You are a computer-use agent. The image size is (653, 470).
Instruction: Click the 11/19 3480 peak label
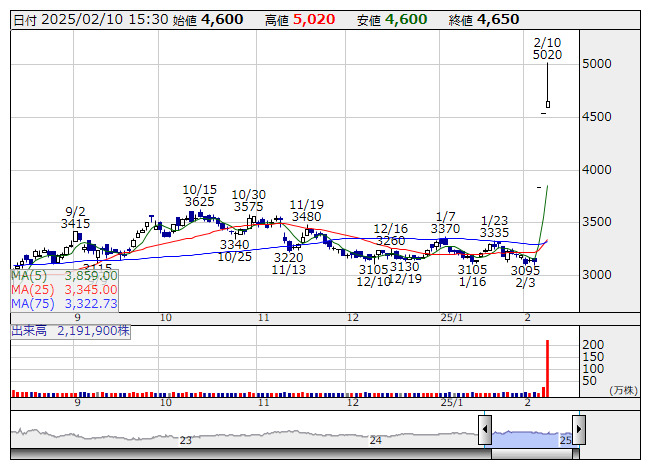coord(307,210)
